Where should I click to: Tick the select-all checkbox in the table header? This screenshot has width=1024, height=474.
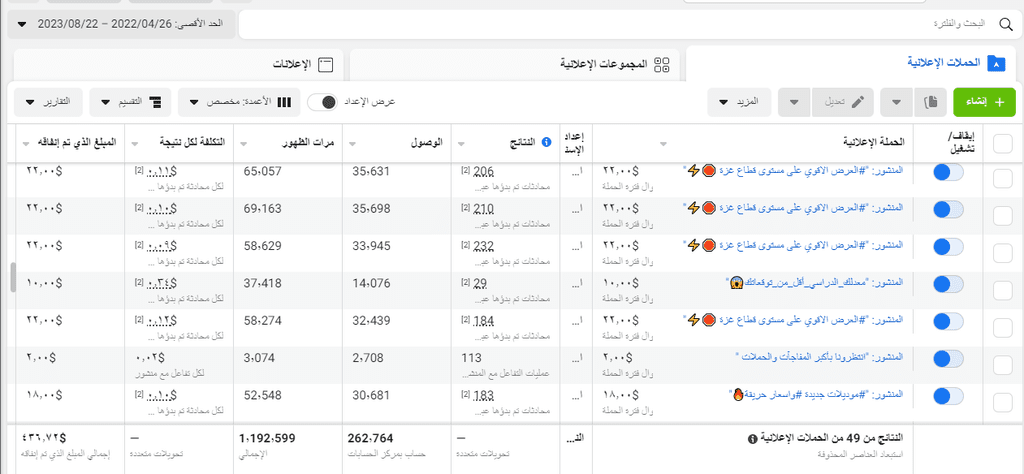coord(1002,144)
